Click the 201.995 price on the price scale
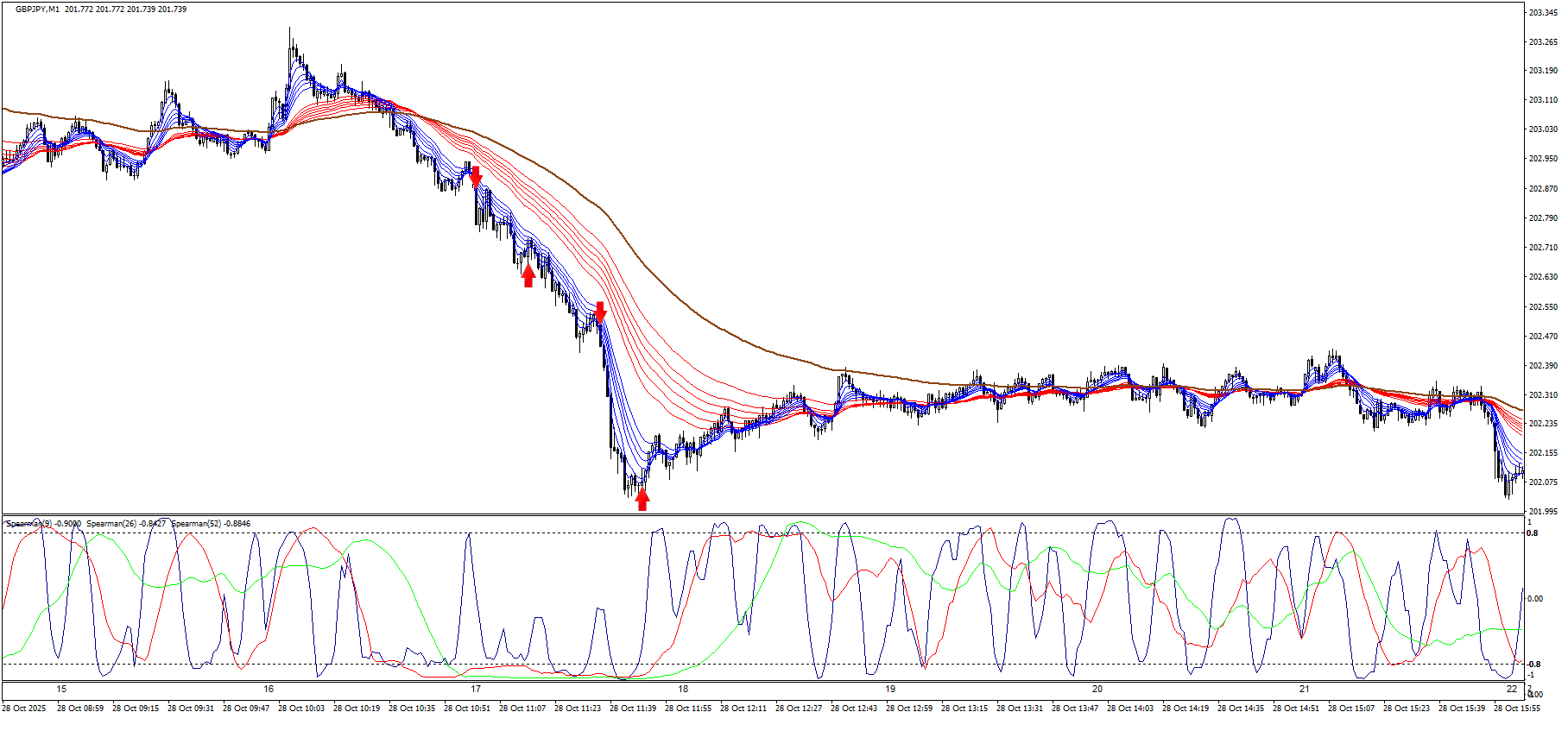The image size is (1568, 731). pos(1543,512)
